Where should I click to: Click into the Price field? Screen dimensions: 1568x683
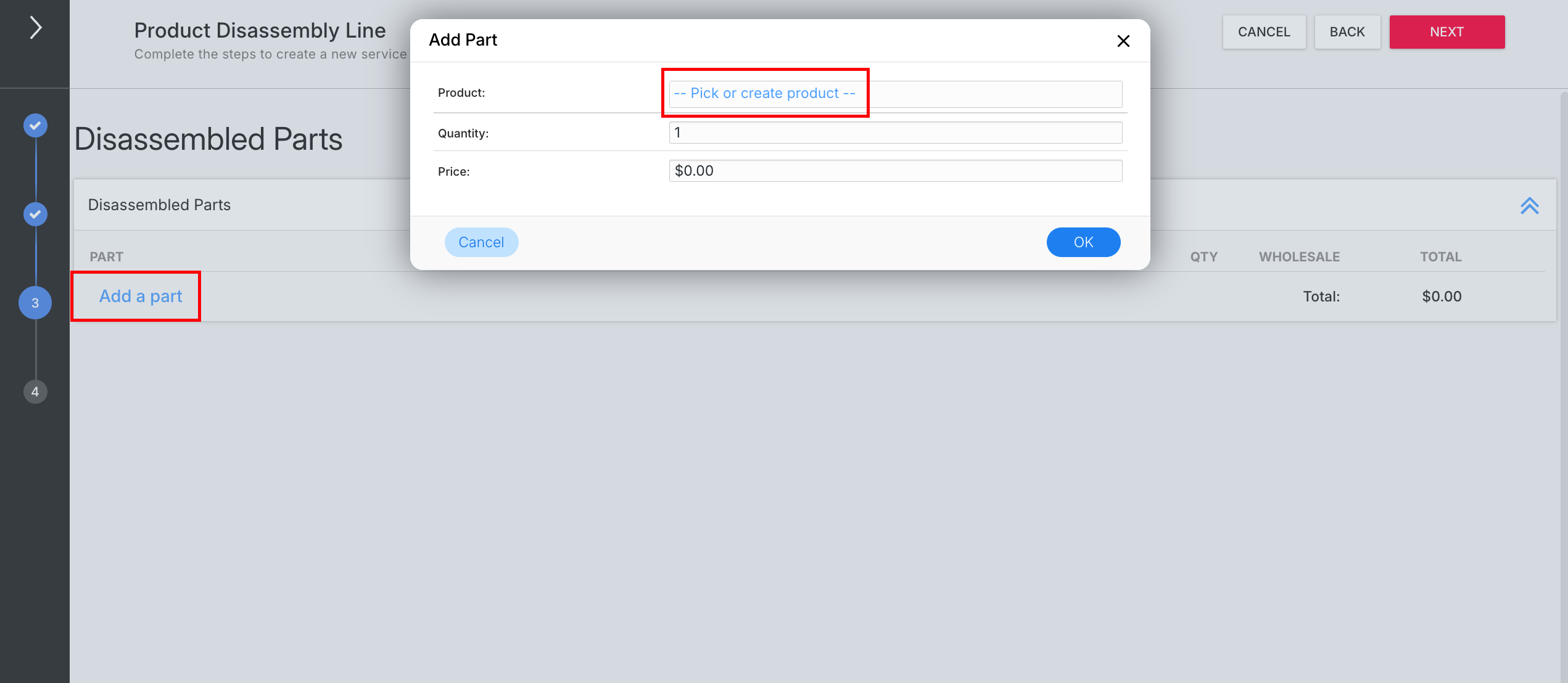(895, 171)
